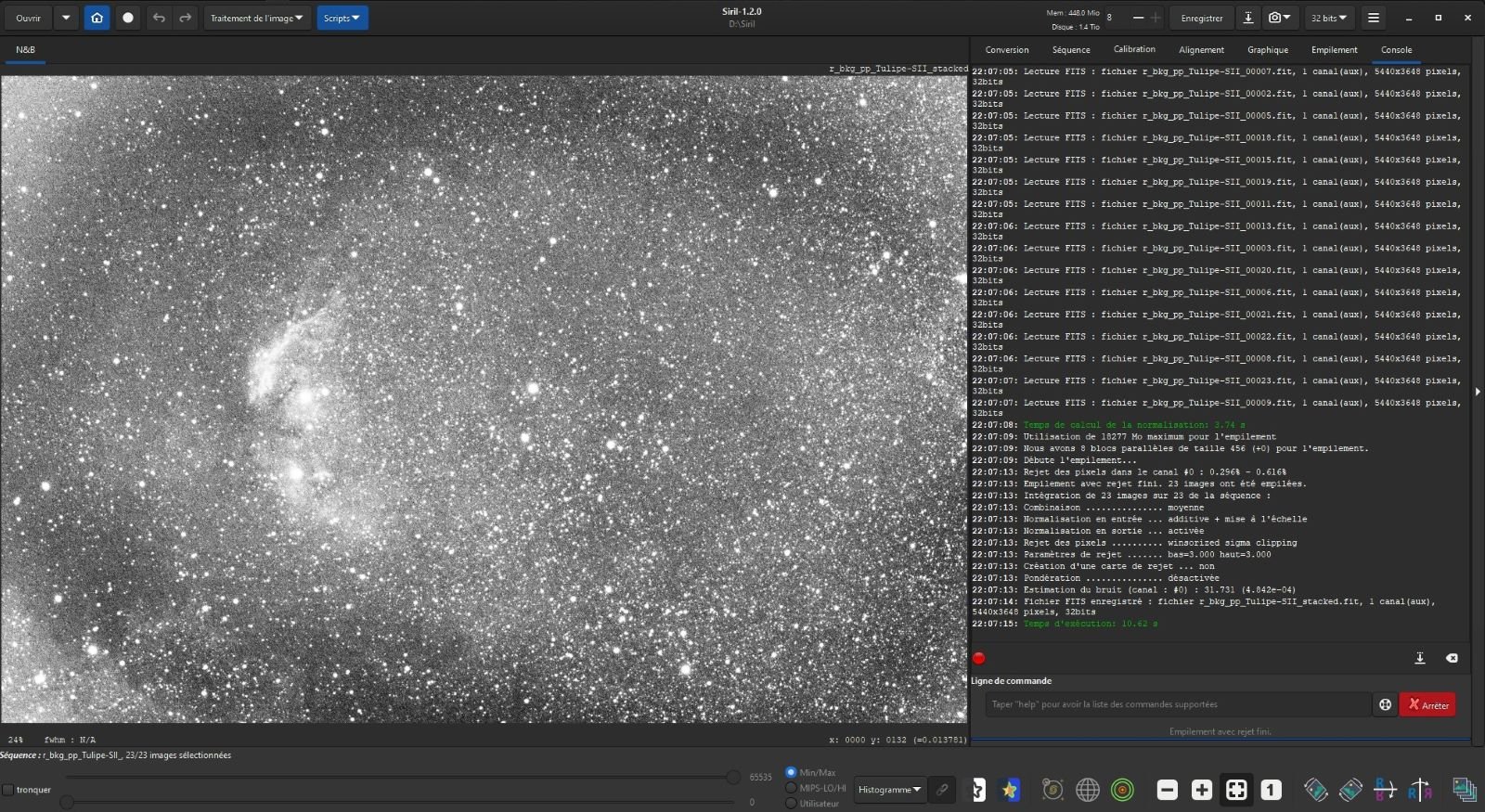Click the red Arrêter button
The height and width of the screenshot is (812, 1485).
point(1427,704)
